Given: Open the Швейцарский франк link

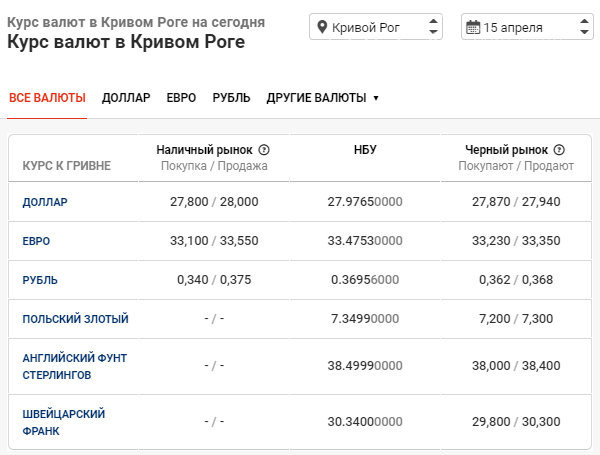Looking at the screenshot, I should [63, 422].
